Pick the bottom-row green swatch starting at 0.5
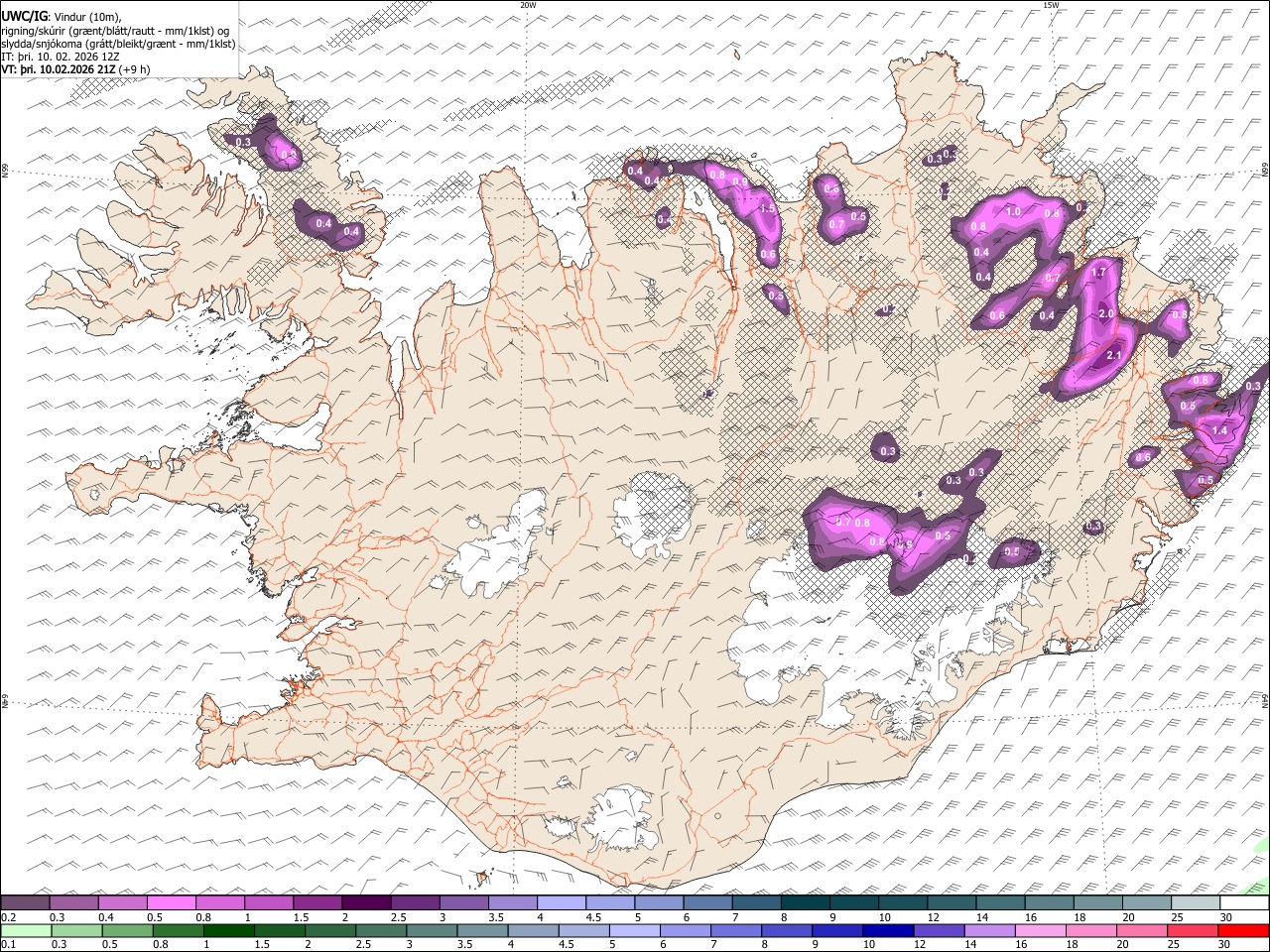This screenshot has width=1270, height=952. 127,930
